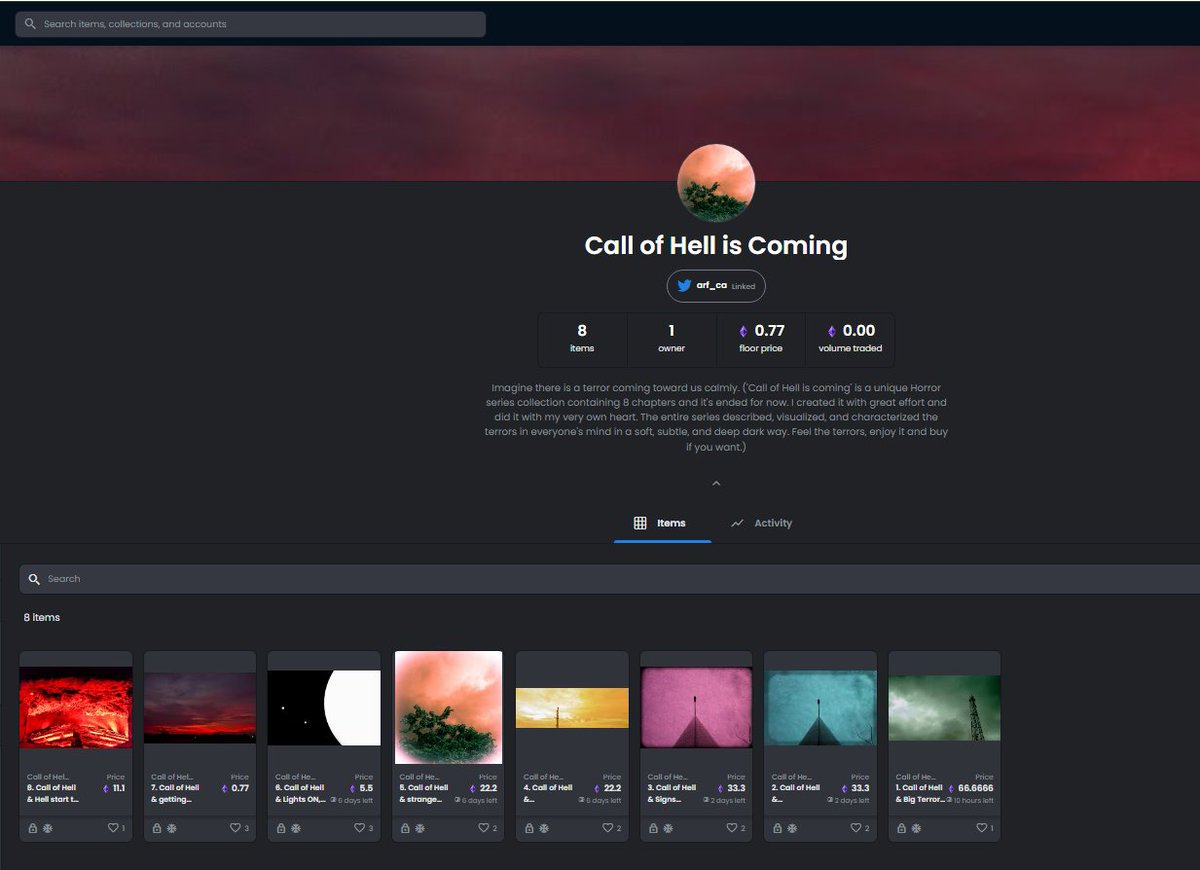
Task: Click the lock icon on item 2 card
Action: point(777,828)
